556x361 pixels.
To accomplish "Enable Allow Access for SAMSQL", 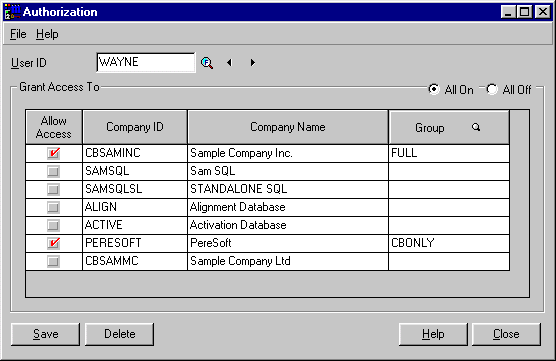I will coord(54,171).
